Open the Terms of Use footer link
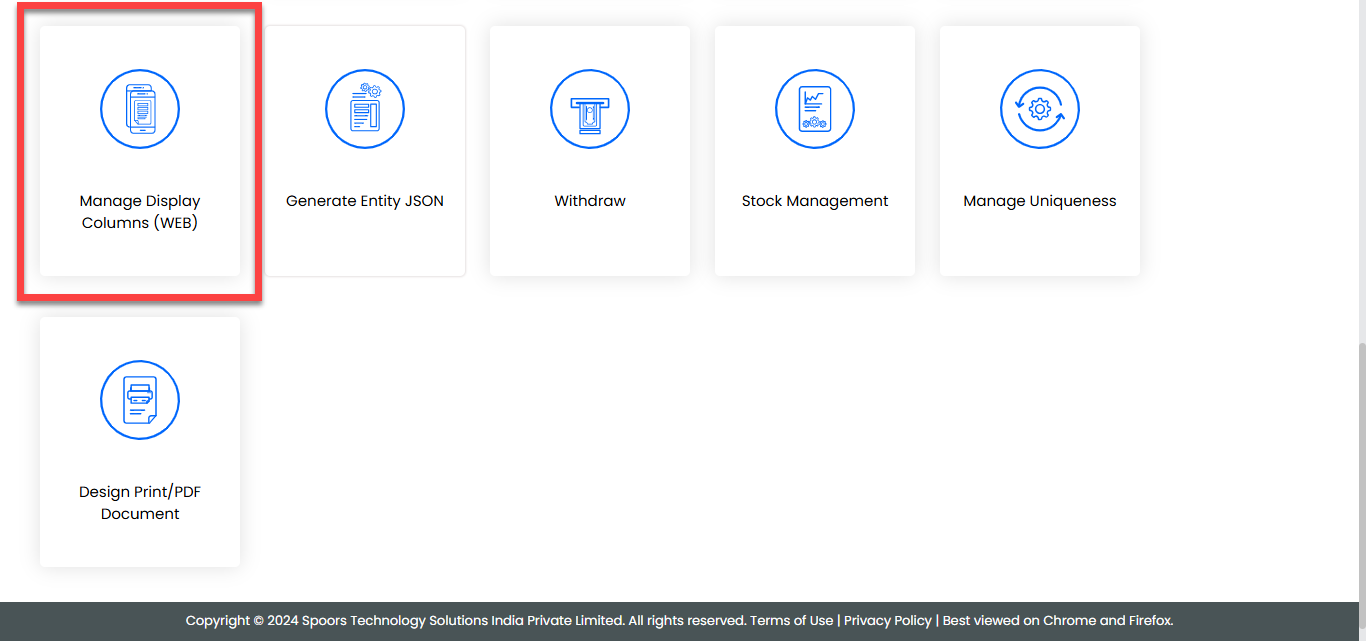This screenshot has height=641, width=1366. click(791, 621)
